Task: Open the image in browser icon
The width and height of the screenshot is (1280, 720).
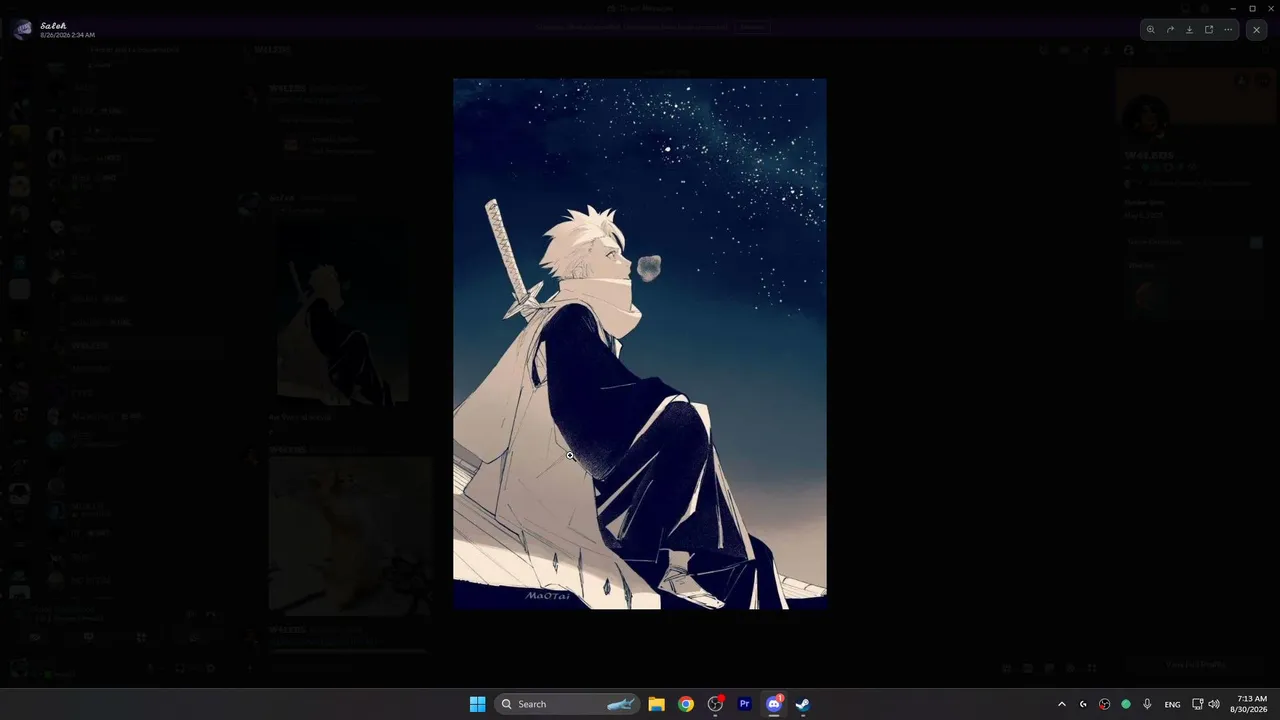Action: pos(1209,30)
